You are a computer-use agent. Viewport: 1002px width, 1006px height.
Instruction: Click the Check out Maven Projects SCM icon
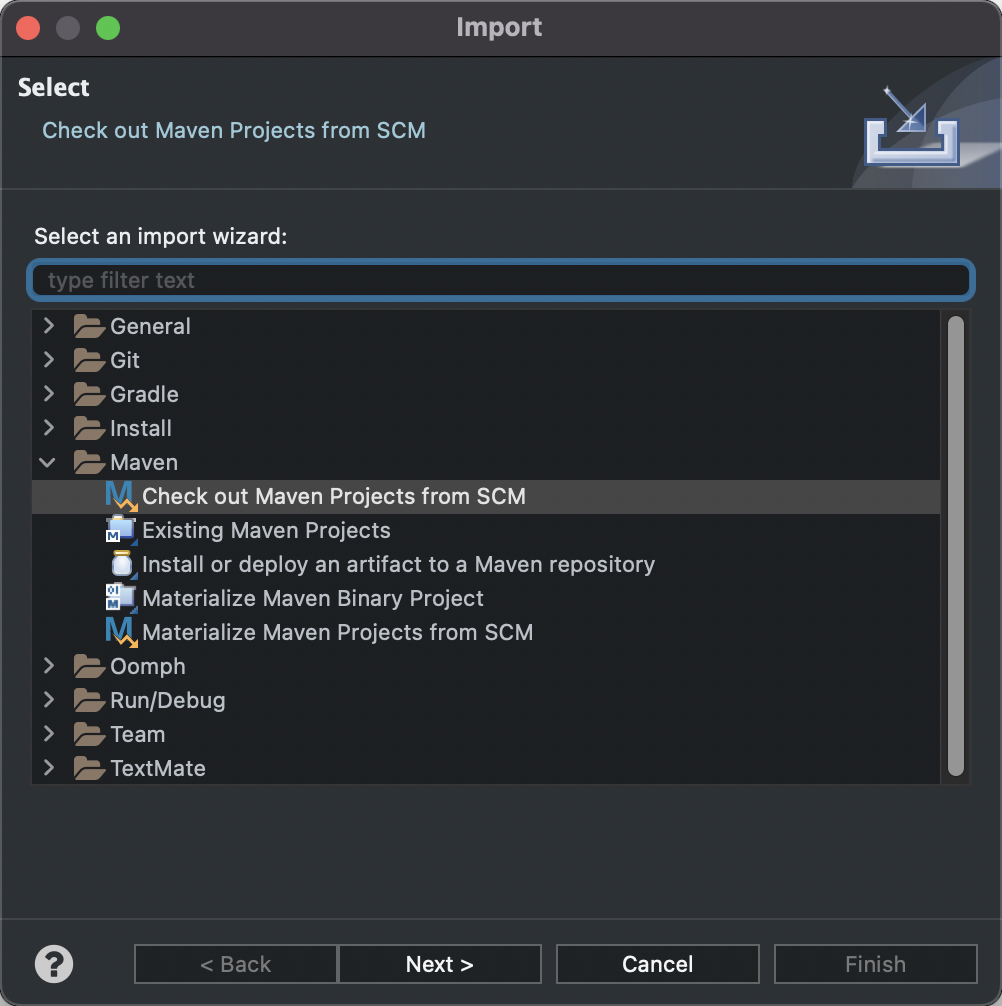[121, 496]
